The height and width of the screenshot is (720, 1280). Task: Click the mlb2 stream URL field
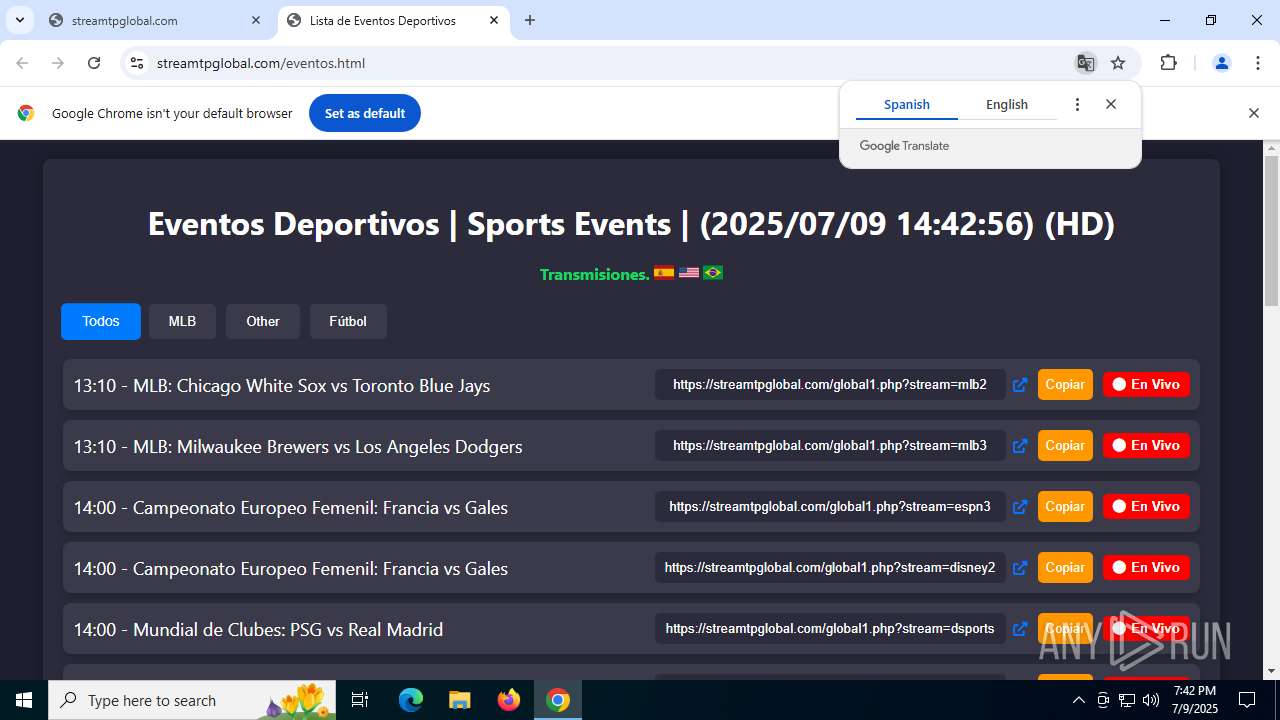pyautogui.click(x=830, y=384)
